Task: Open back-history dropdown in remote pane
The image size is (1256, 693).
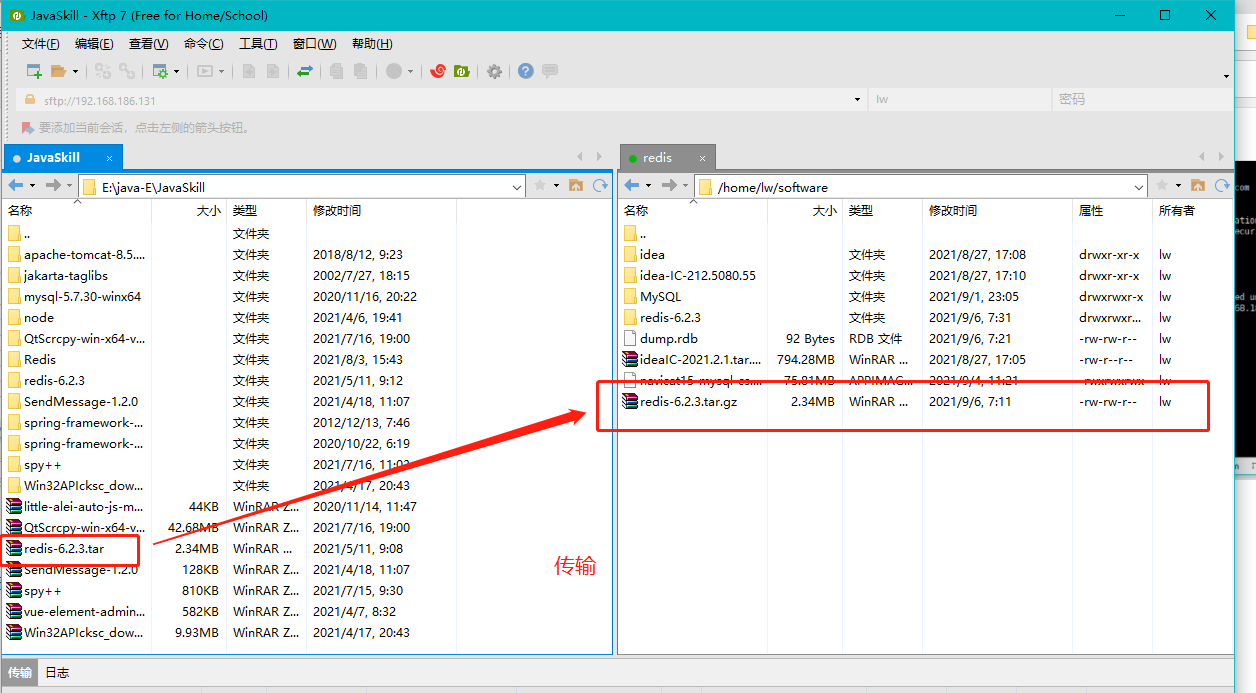Action: 648,186
